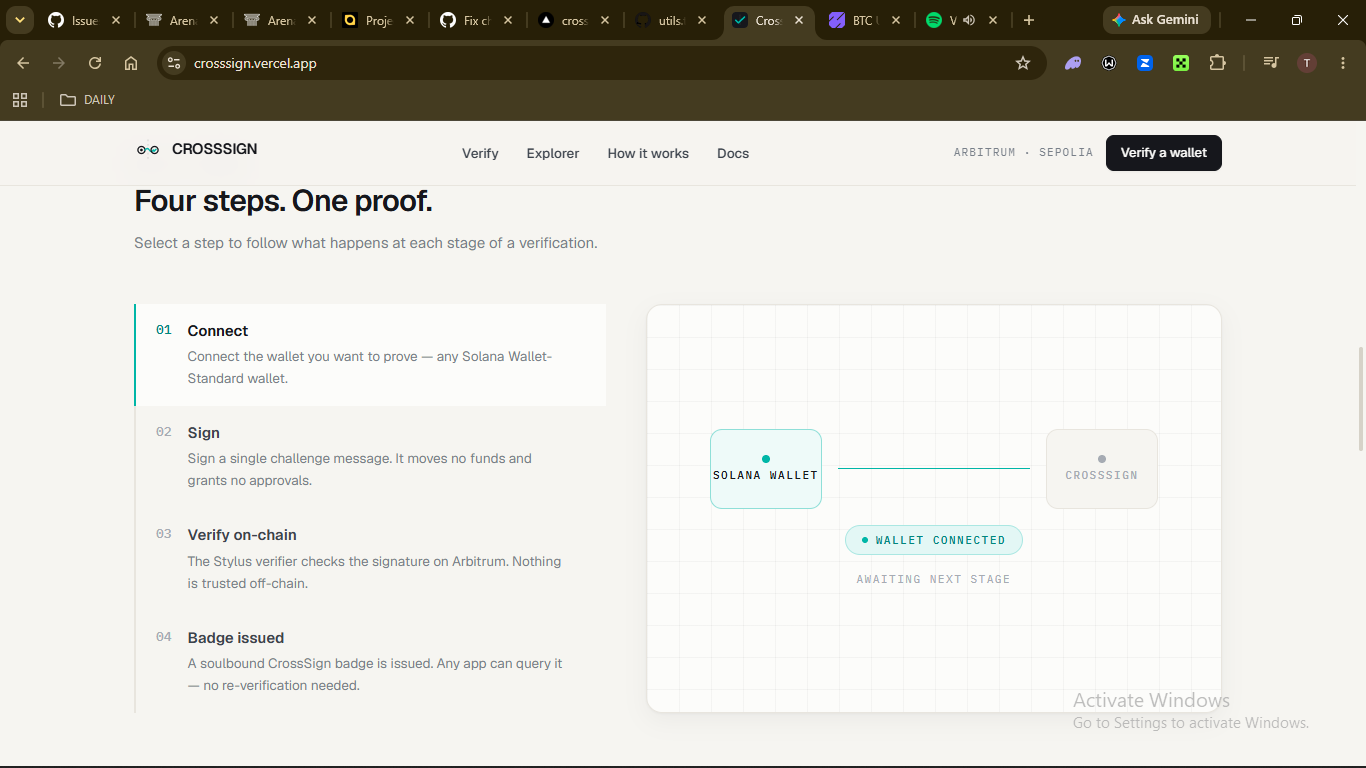The width and height of the screenshot is (1366, 768).
Task: Switch to the Proje tab
Action: 379,20
